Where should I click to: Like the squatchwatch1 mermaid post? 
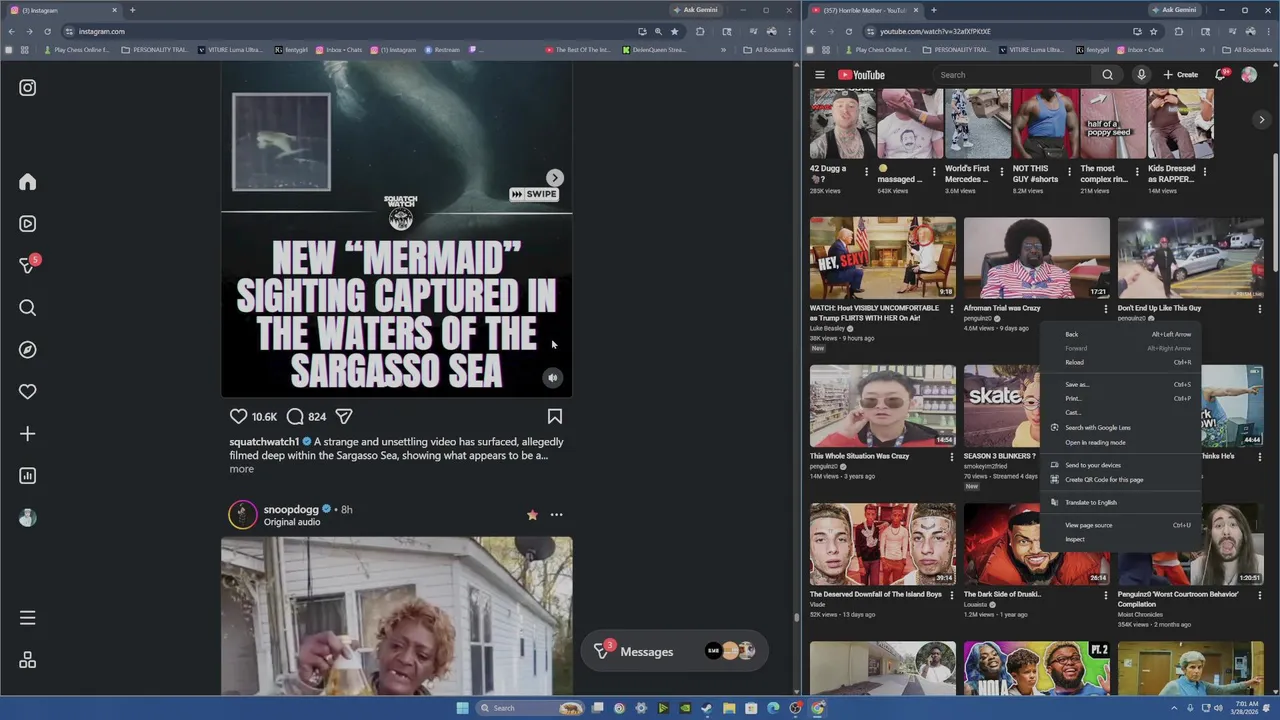[x=238, y=416]
